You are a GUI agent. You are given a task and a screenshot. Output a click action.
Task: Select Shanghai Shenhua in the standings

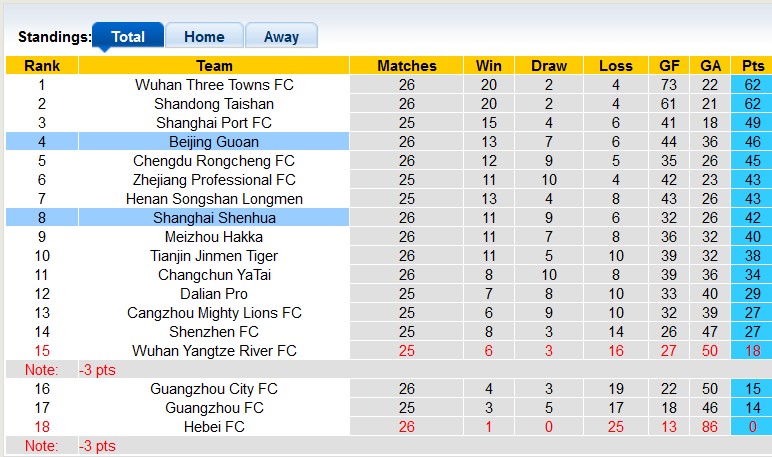pos(214,218)
